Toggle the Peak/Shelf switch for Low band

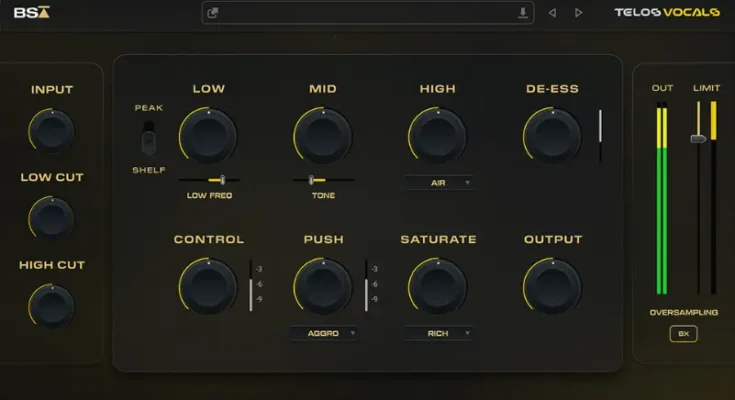tap(149, 138)
